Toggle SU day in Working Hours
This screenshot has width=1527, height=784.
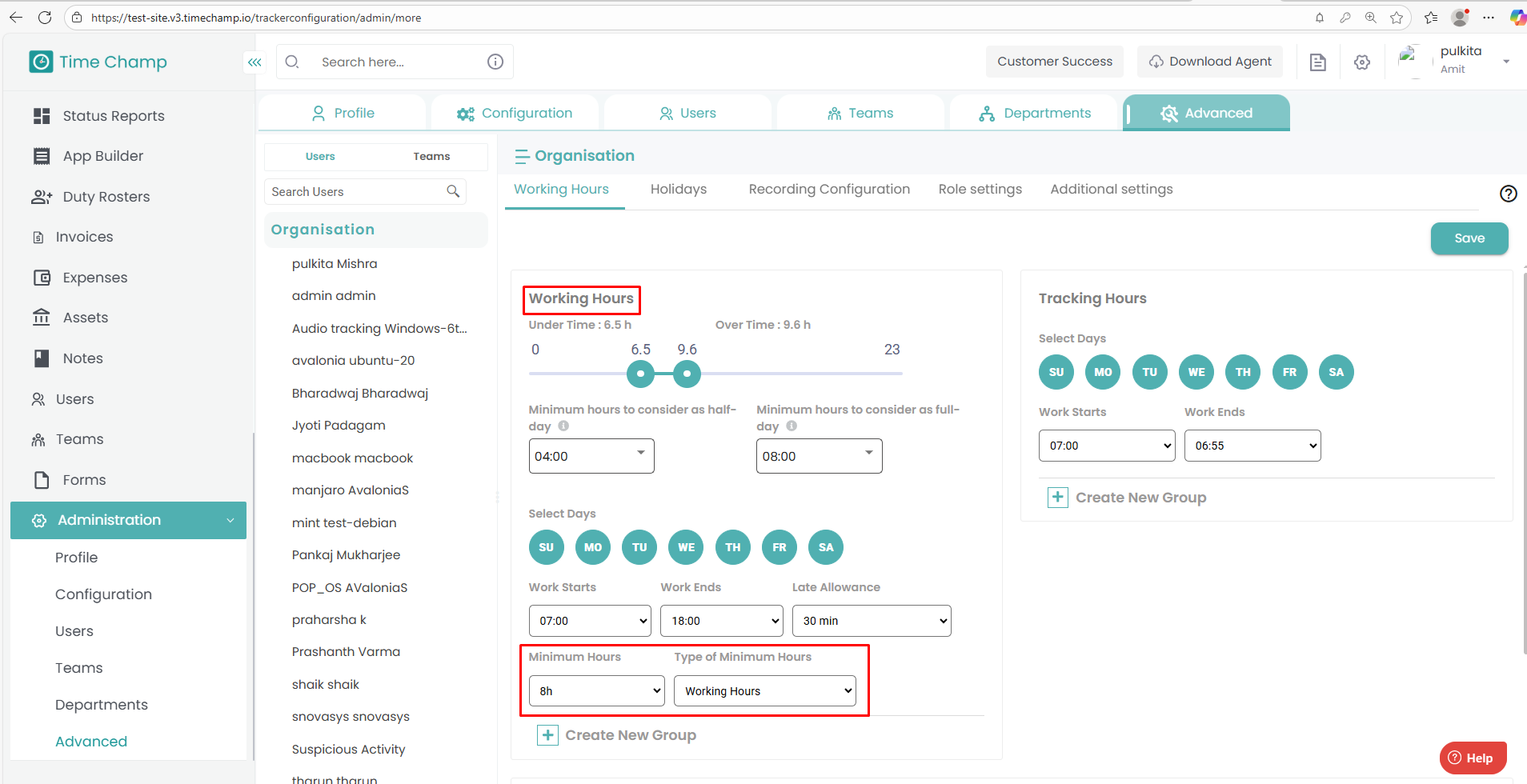click(x=546, y=547)
